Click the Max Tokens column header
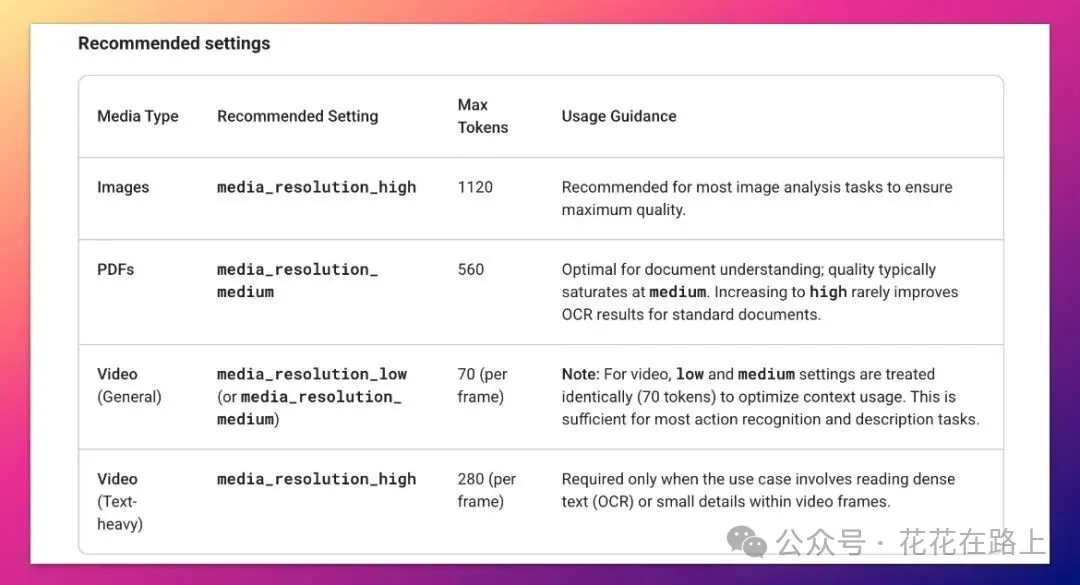 483,116
